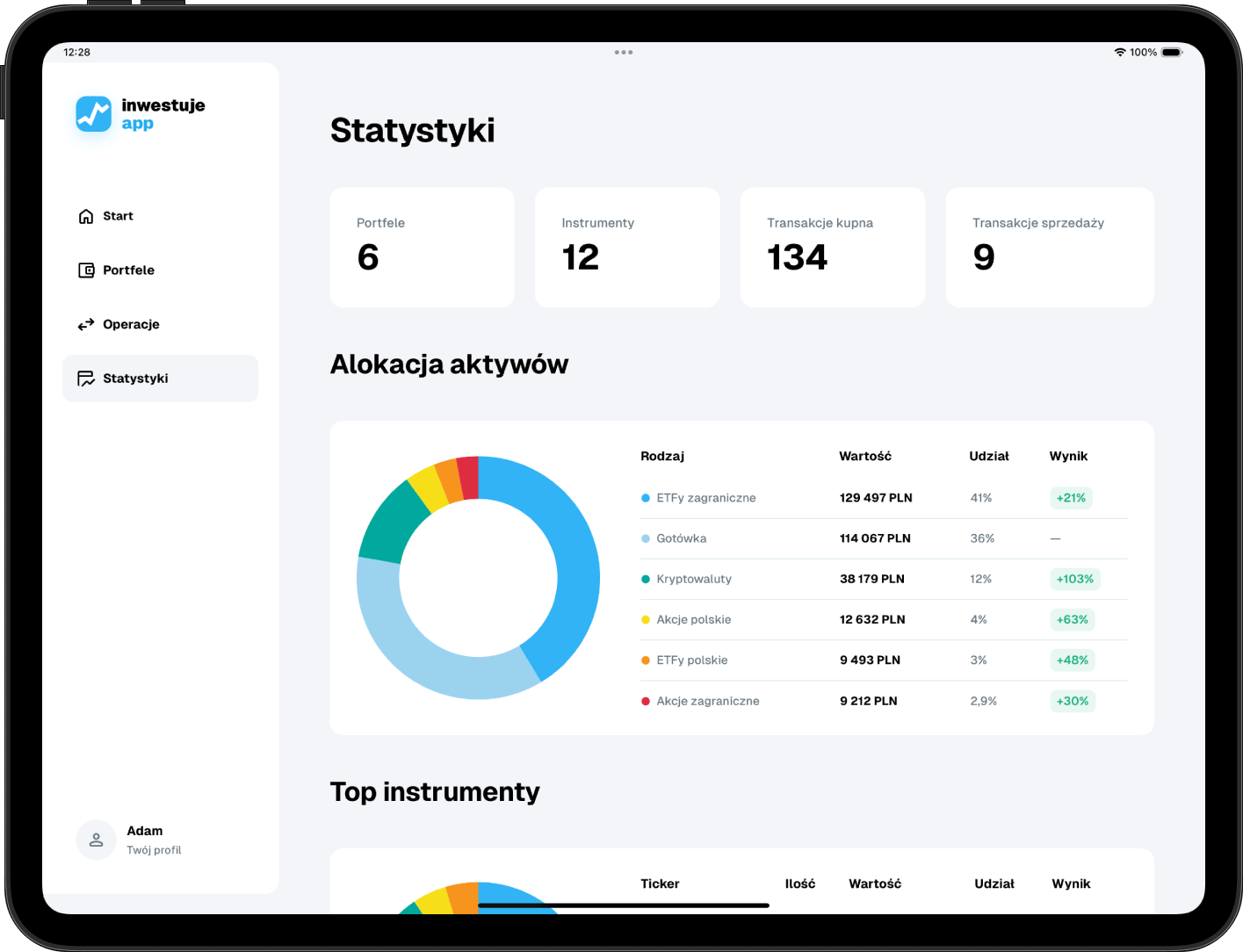This screenshot has height=952, width=1243.
Task: Open the Operacje menu item
Action: 161,325
